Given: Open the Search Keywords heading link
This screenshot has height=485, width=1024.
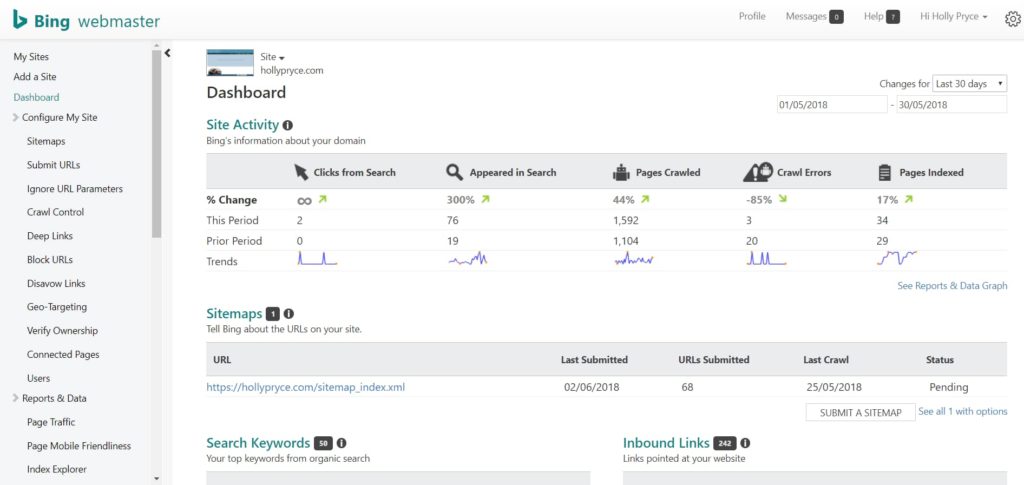Looking at the screenshot, I should pos(258,443).
